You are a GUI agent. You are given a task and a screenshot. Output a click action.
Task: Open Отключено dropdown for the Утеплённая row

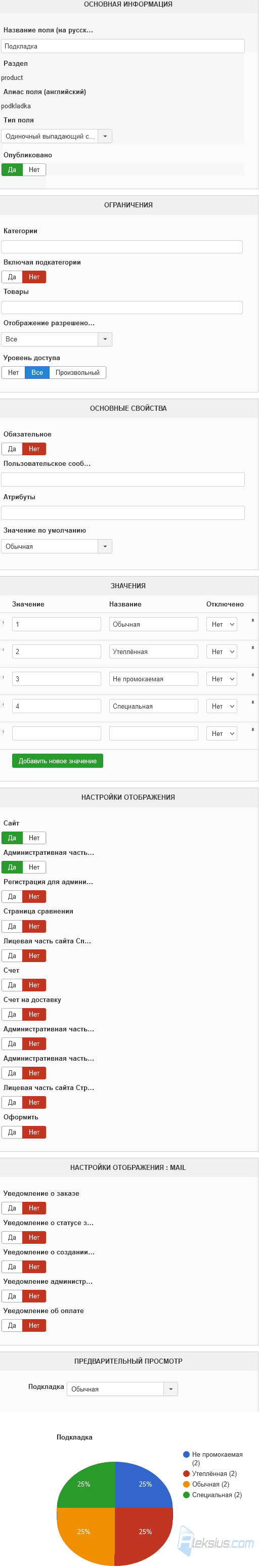222,652
